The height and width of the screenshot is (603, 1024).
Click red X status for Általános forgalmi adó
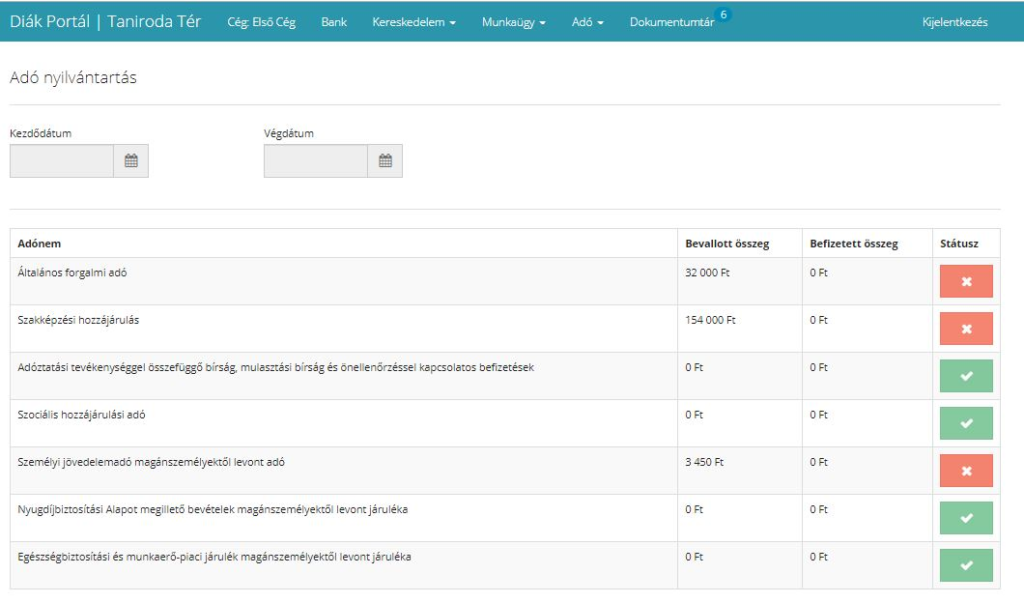pos(966,281)
